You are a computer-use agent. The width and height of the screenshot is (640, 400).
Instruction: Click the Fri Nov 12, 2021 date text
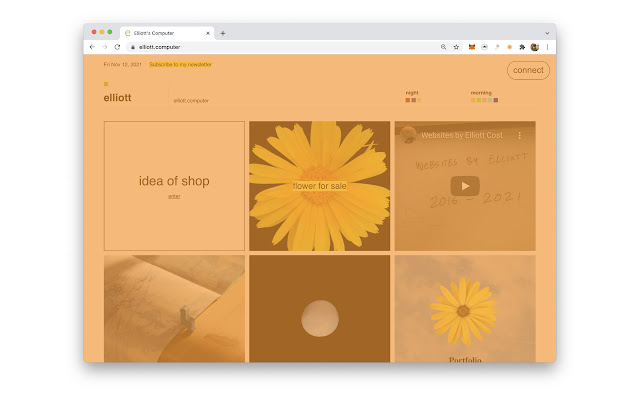[x=122, y=64]
